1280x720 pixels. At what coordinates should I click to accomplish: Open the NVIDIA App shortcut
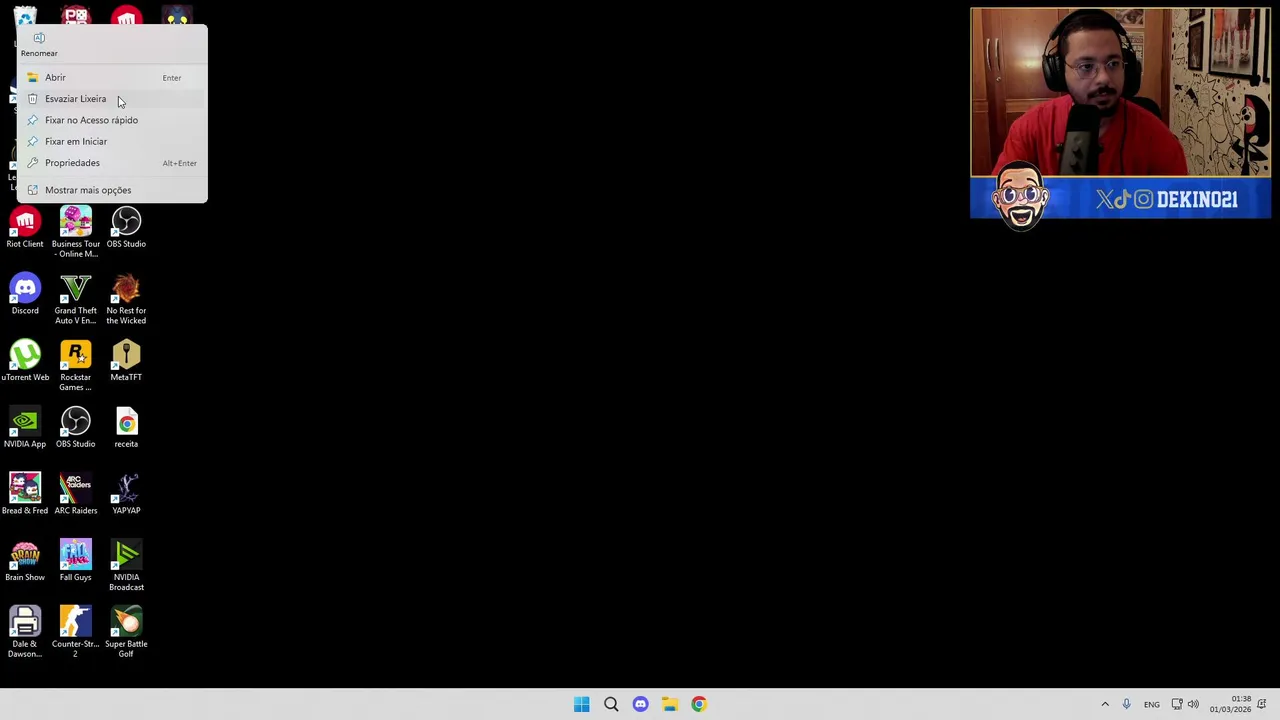pos(25,428)
